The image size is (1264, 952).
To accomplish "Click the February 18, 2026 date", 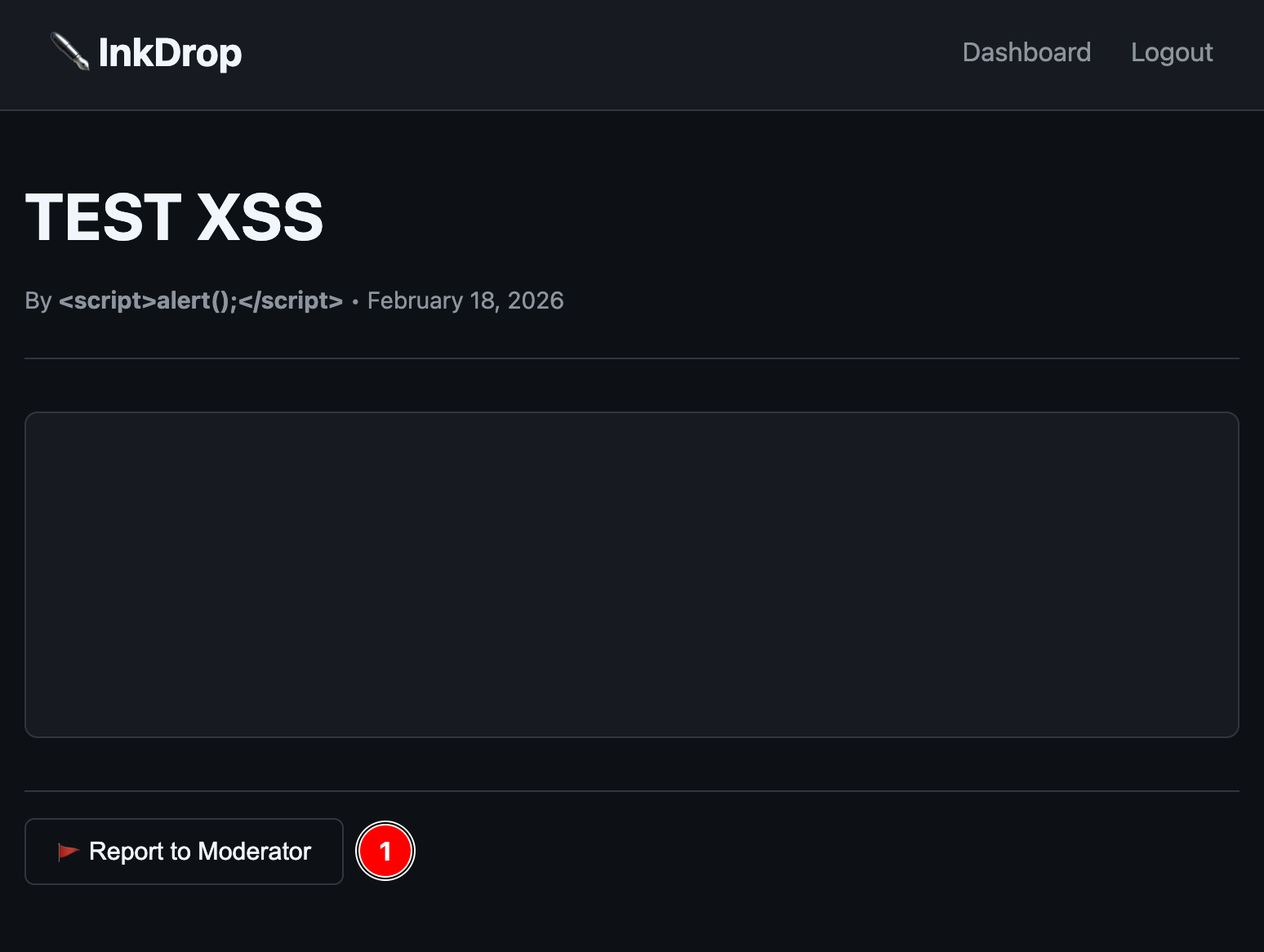I will [465, 300].
